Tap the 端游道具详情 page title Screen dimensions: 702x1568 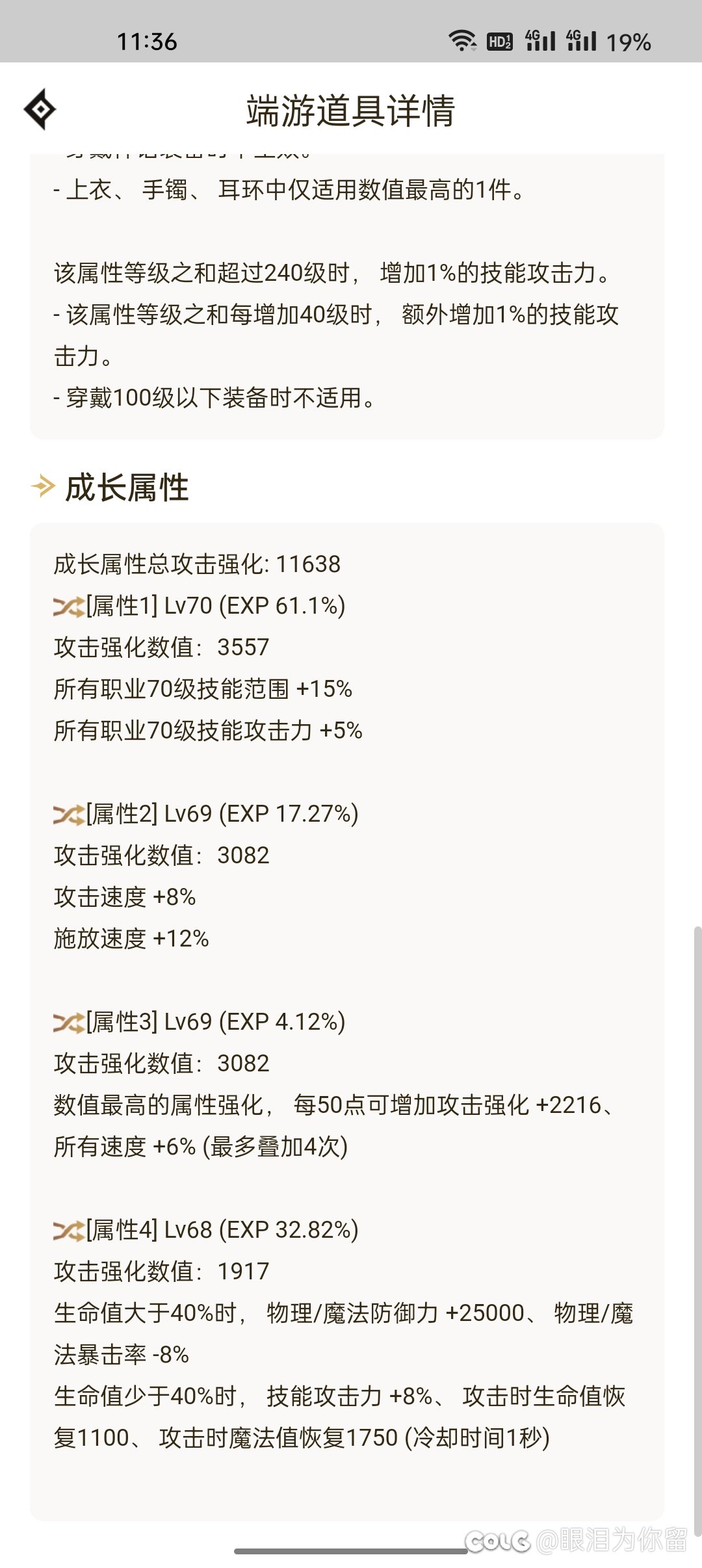[x=351, y=110]
